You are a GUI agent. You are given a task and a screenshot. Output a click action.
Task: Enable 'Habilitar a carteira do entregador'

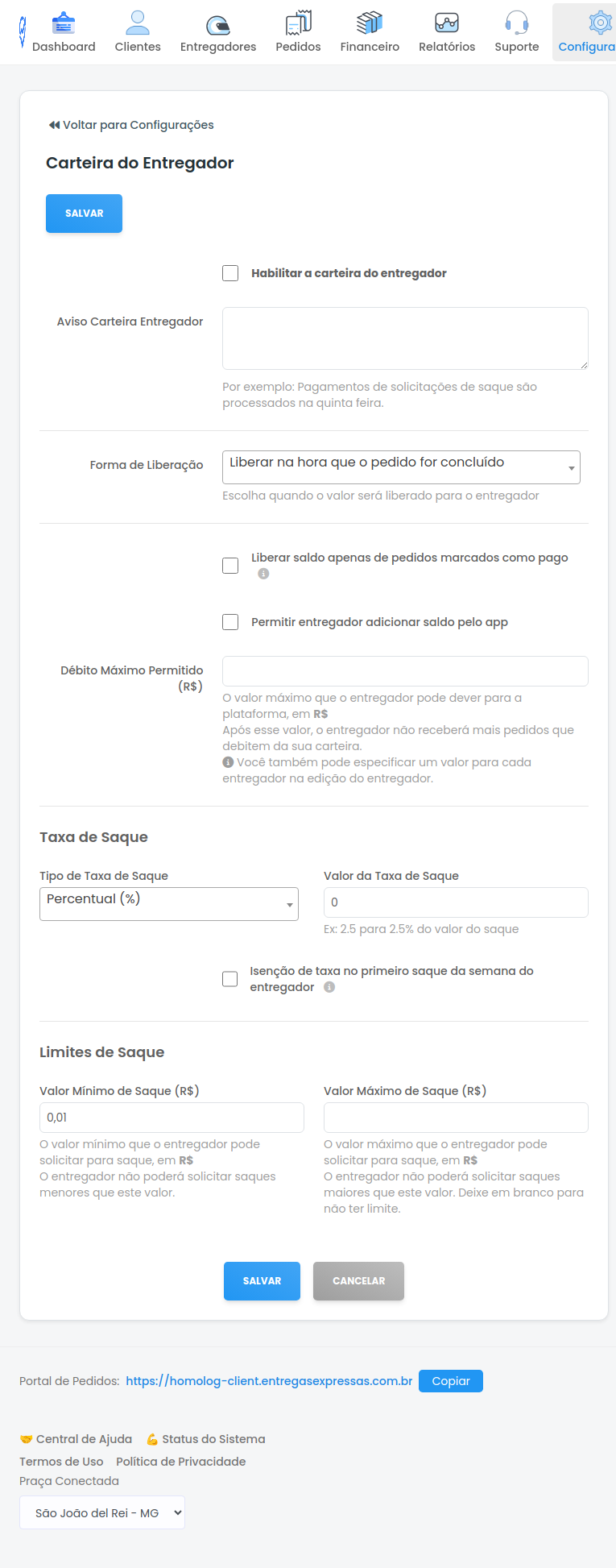coord(230,273)
